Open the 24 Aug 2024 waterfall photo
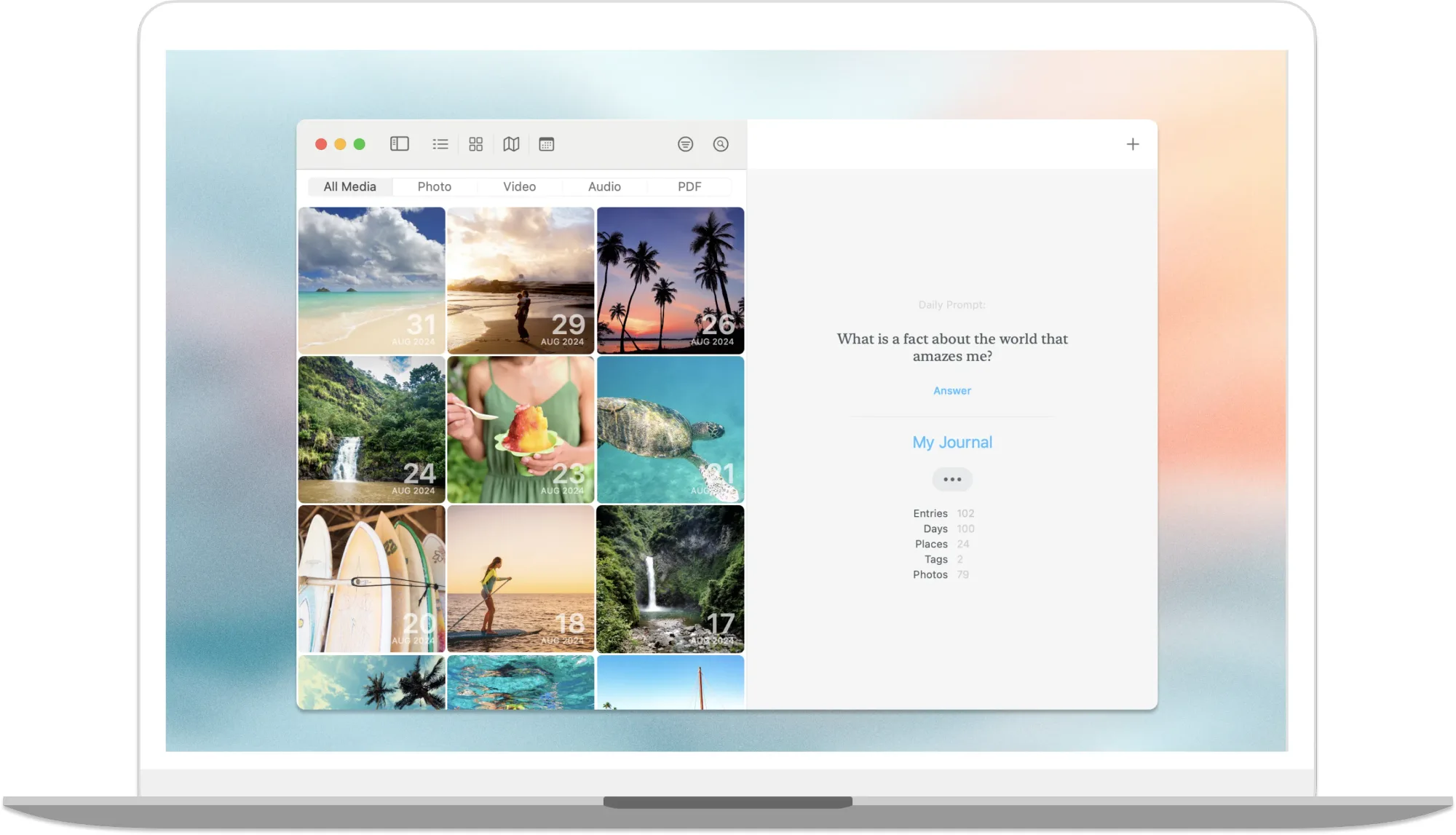 point(371,430)
